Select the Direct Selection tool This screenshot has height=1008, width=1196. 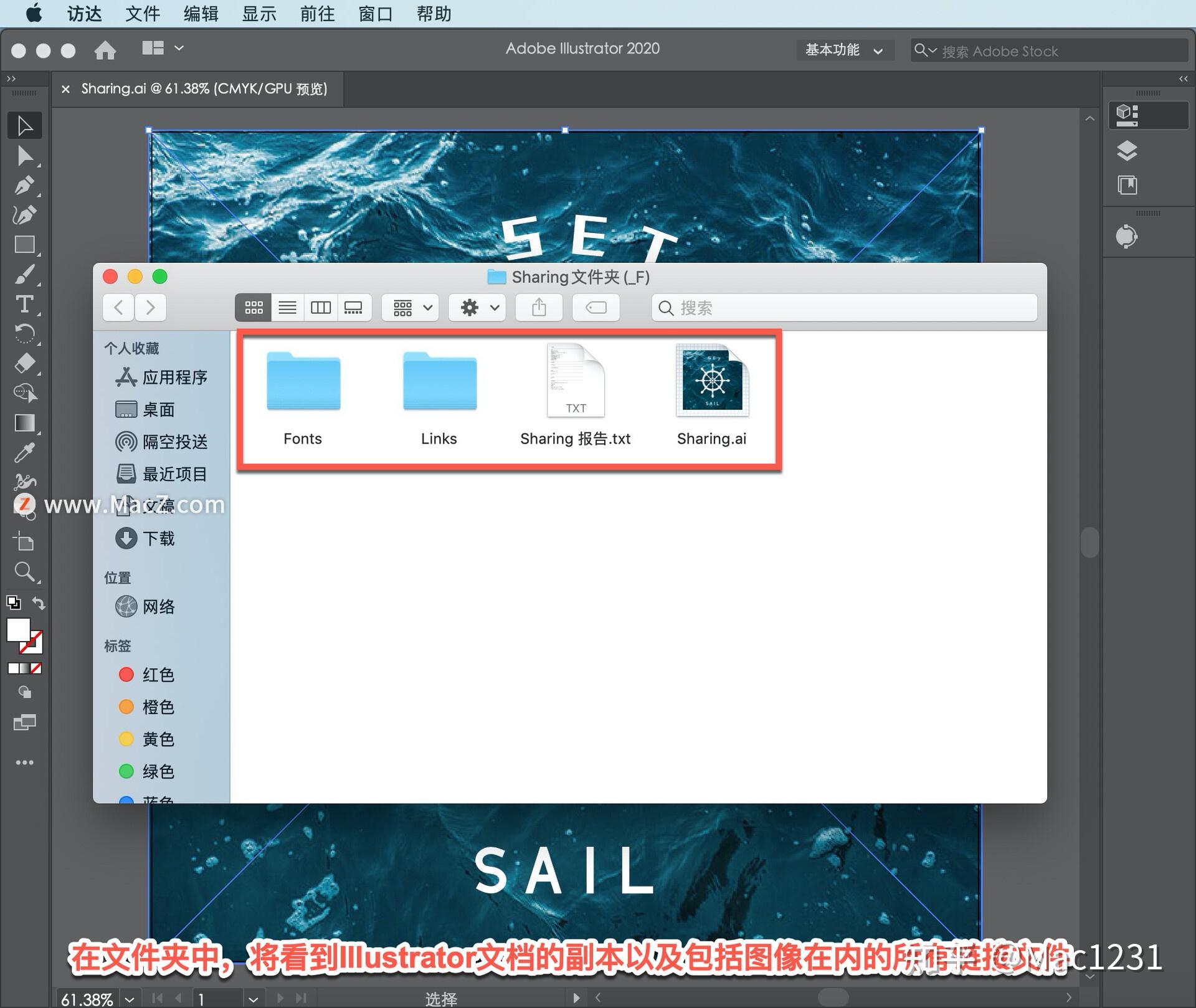25,155
